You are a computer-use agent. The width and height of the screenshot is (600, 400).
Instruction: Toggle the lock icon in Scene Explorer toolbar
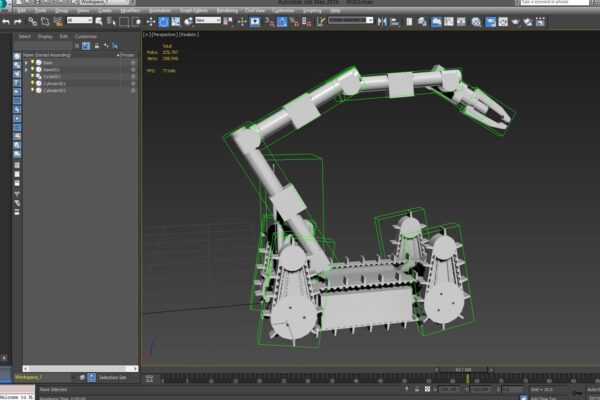pos(97,46)
